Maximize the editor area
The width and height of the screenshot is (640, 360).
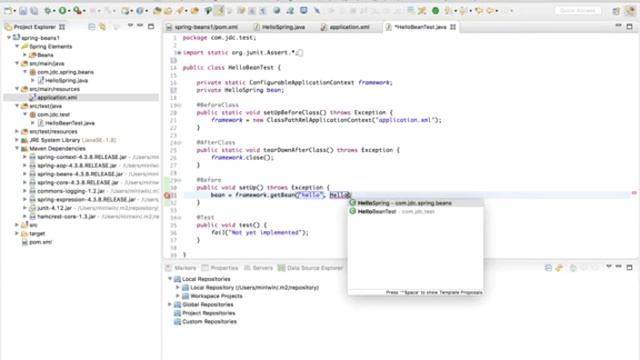[x=629, y=27]
